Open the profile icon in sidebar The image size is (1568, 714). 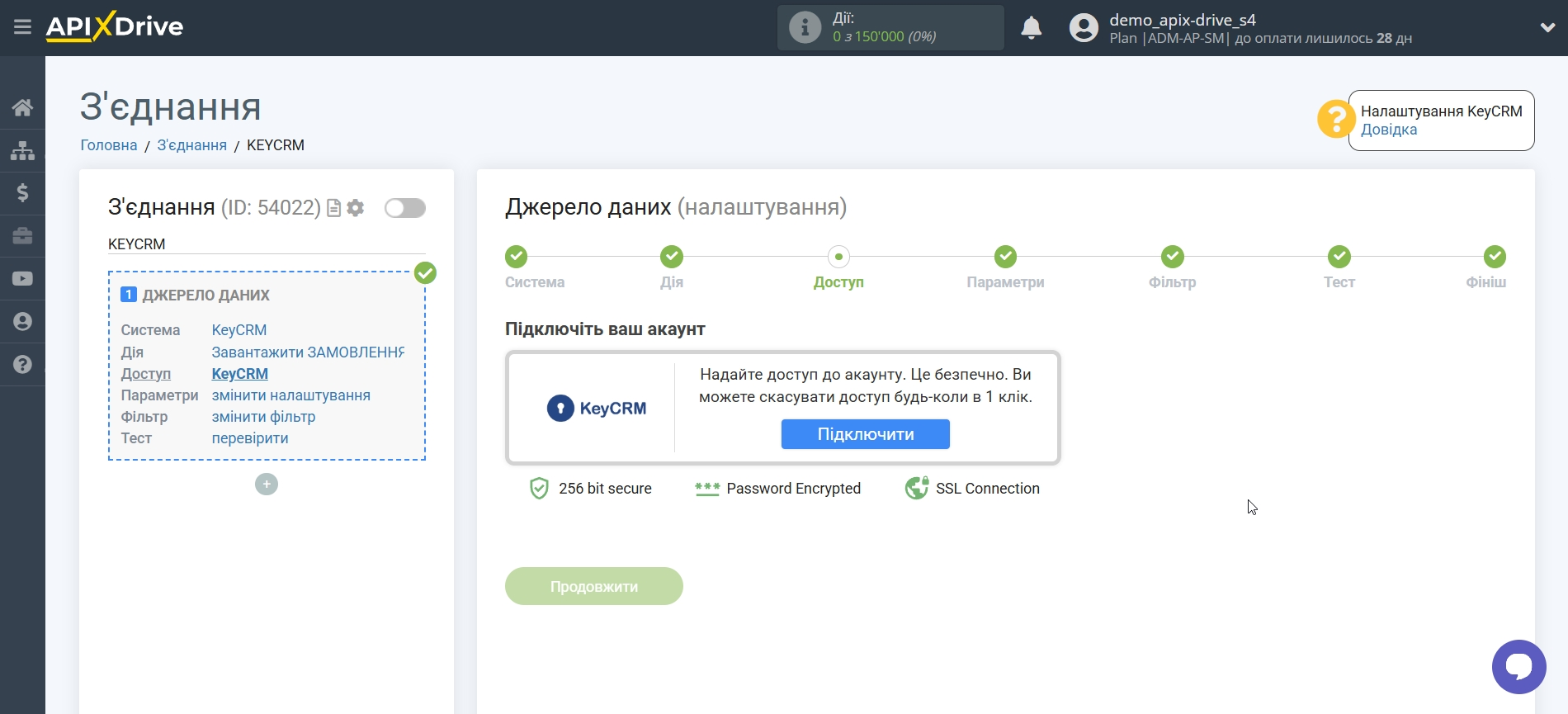22,322
